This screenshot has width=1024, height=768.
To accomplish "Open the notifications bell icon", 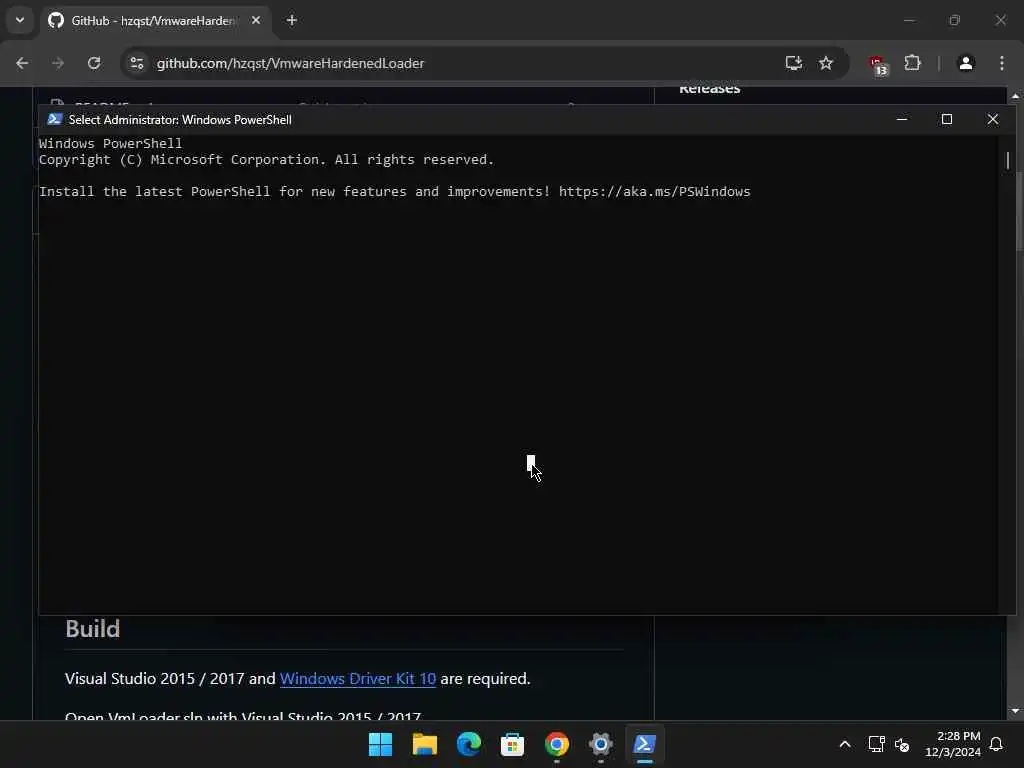I will 997,744.
